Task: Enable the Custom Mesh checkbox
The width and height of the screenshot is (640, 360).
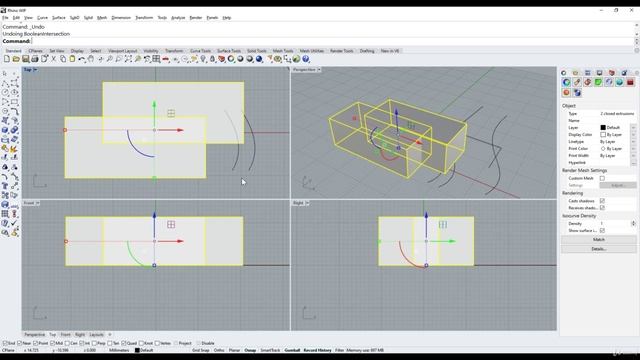Action: point(602,178)
